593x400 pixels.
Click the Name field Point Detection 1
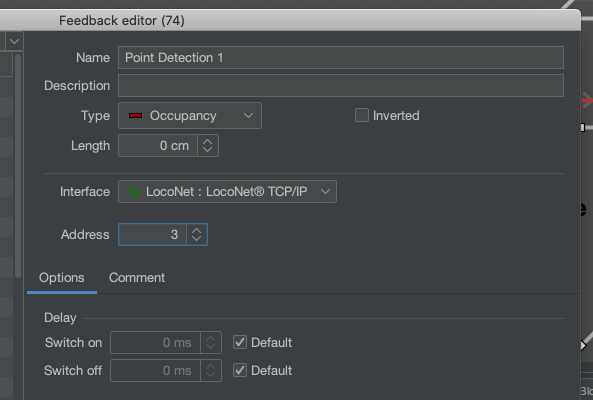point(341,57)
